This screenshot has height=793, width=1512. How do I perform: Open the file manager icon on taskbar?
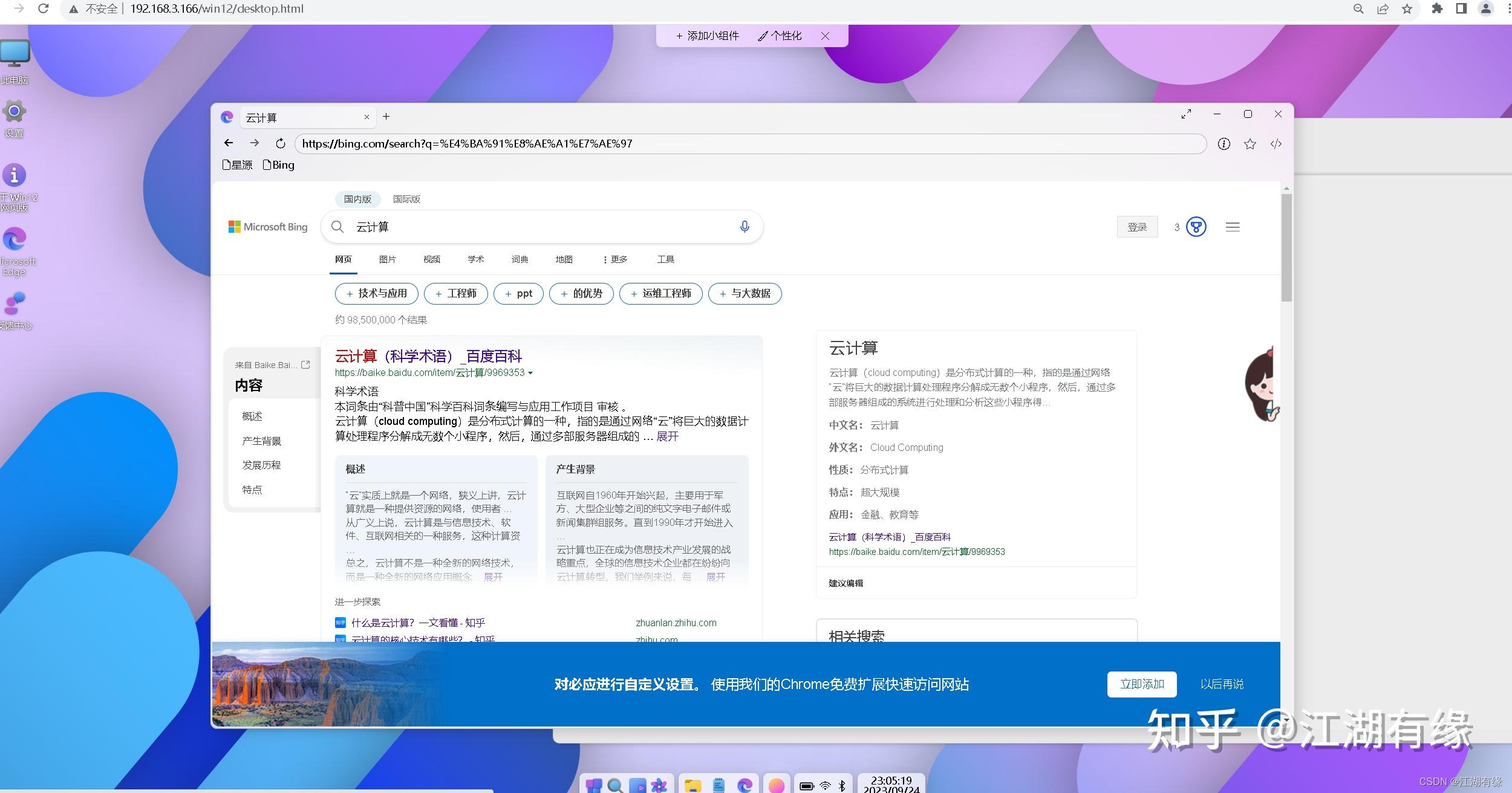click(x=693, y=784)
